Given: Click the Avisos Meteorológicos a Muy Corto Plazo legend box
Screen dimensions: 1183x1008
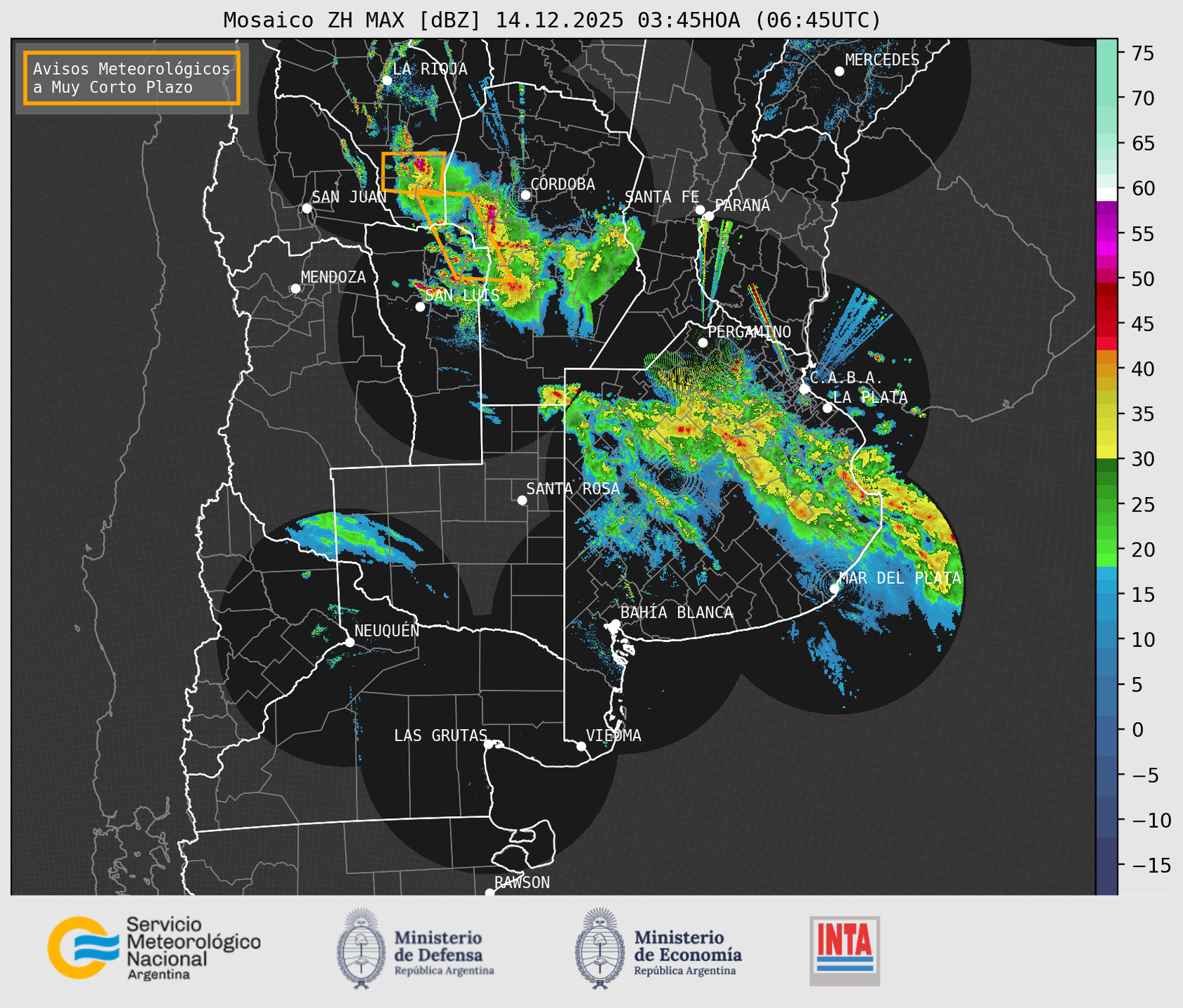Looking at the screenshot, I should click(132, 78).
